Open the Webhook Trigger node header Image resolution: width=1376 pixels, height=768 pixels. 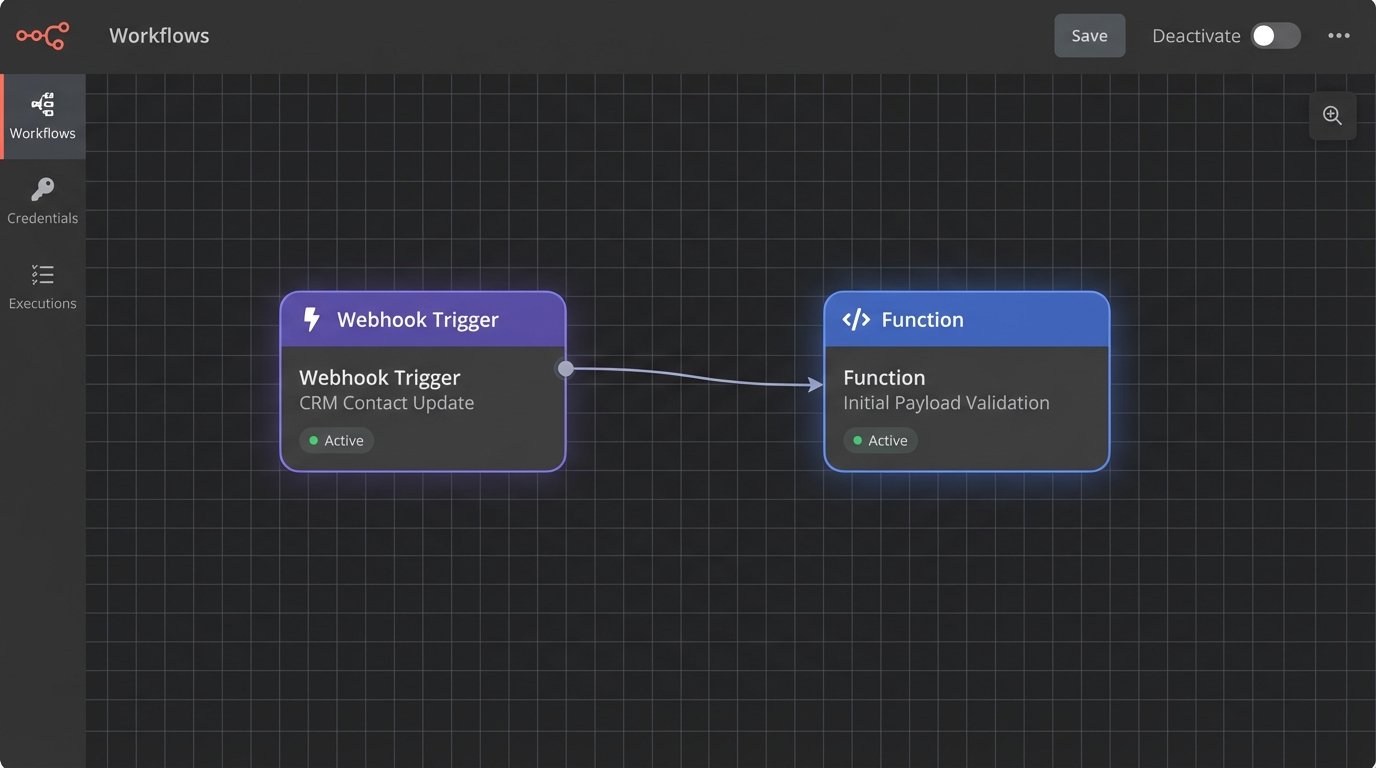click(420, 319)
